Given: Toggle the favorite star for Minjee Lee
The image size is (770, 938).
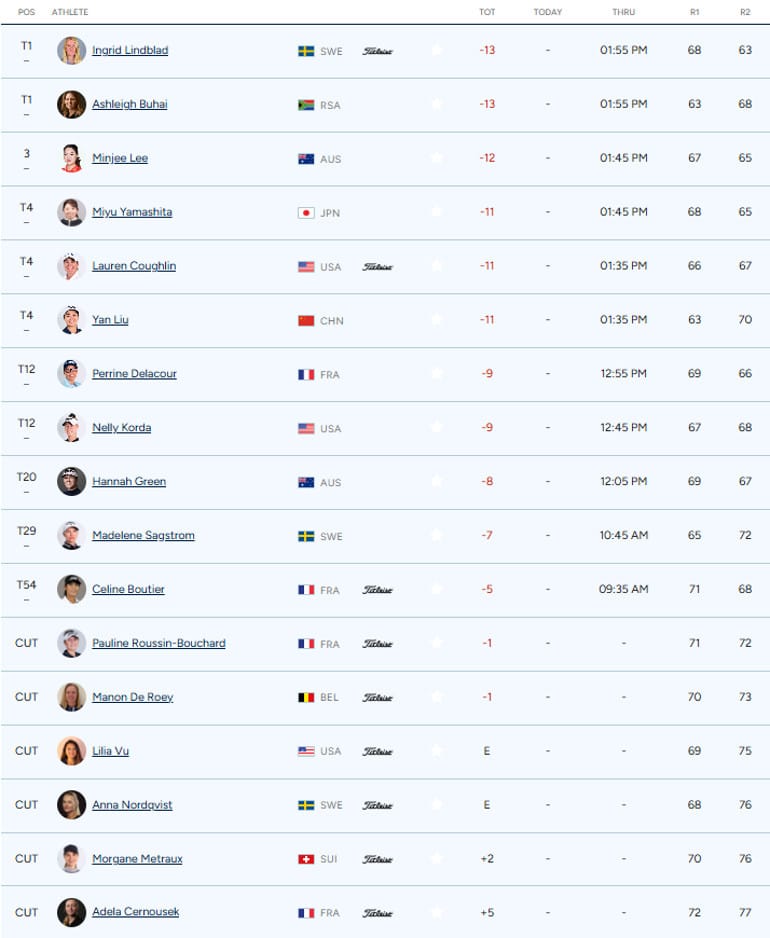Looking at the screenshot, I should [x=437, y=158].
